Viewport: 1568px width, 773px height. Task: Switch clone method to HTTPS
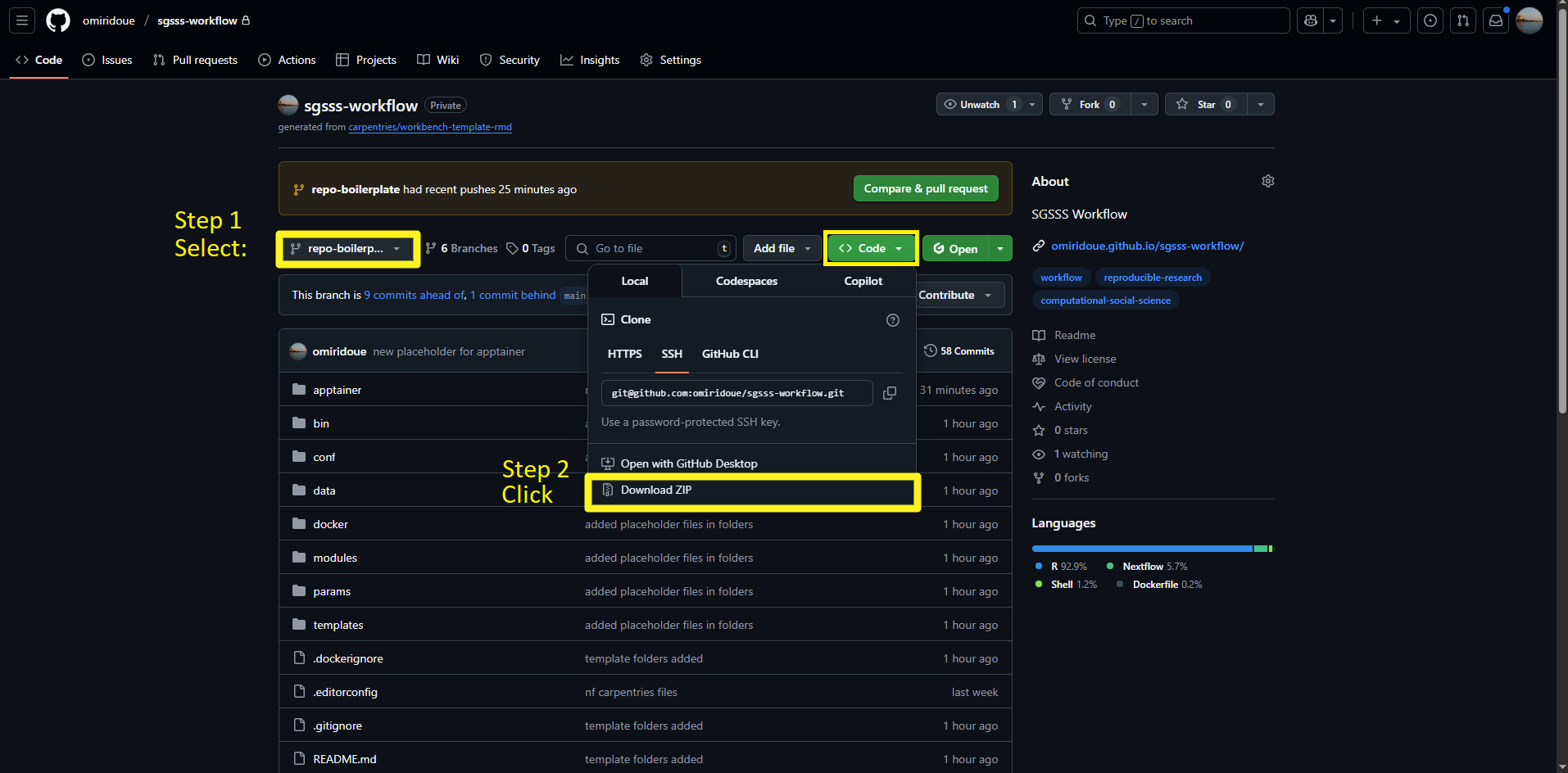click(625, 354)
